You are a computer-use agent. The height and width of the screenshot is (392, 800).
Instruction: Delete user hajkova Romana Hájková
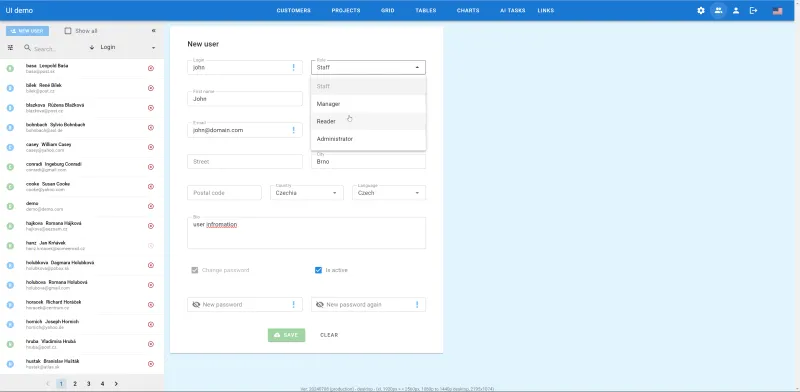point(151,226)
